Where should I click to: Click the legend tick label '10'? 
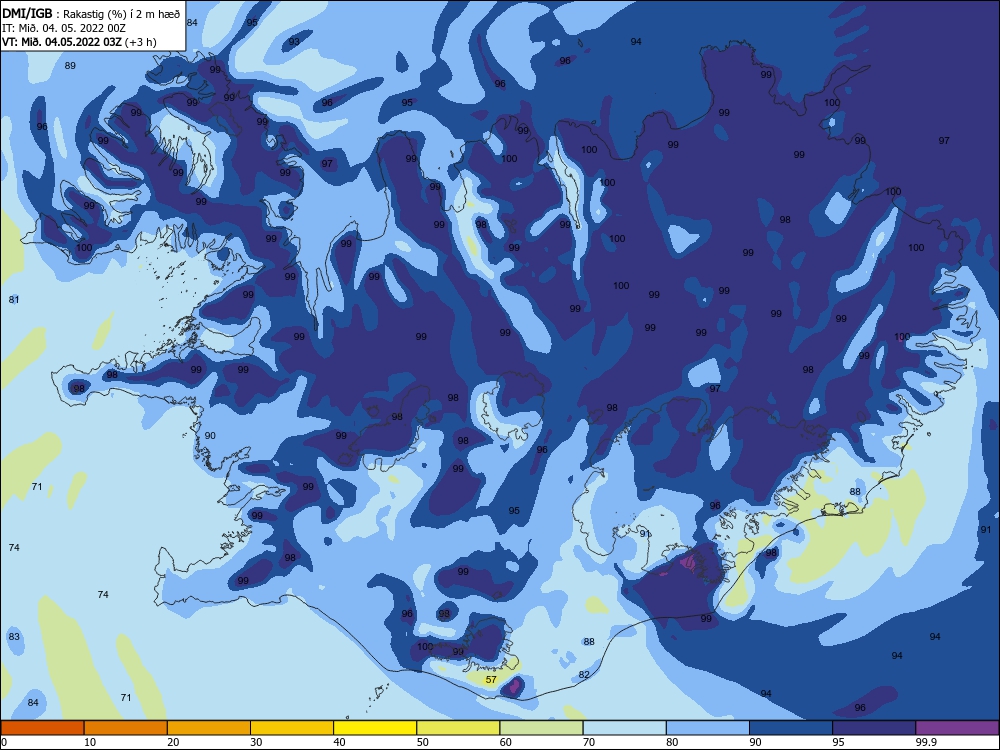click(90, 742)
